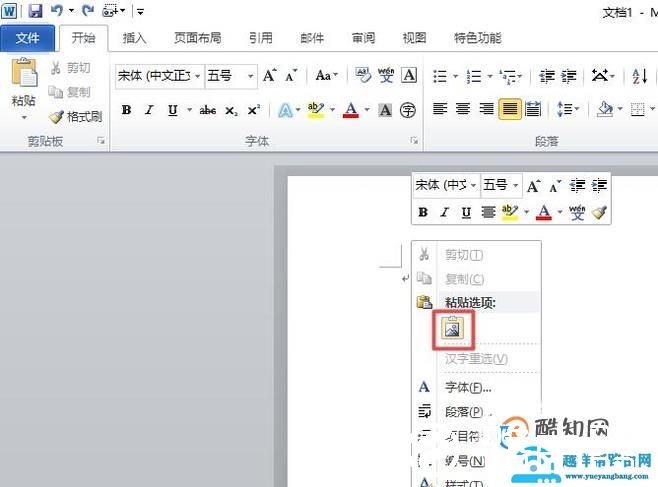Toggle Underline in the ribbon font group
Viewport: 658px width, 487px height.
tap(172, 110)
